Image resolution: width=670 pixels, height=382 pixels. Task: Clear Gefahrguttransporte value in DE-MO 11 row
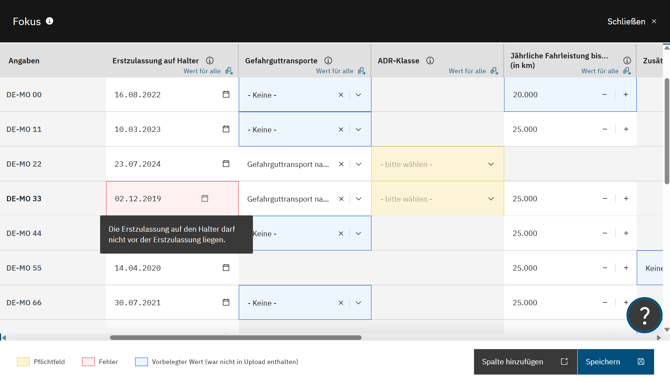[x=341, y=129]
